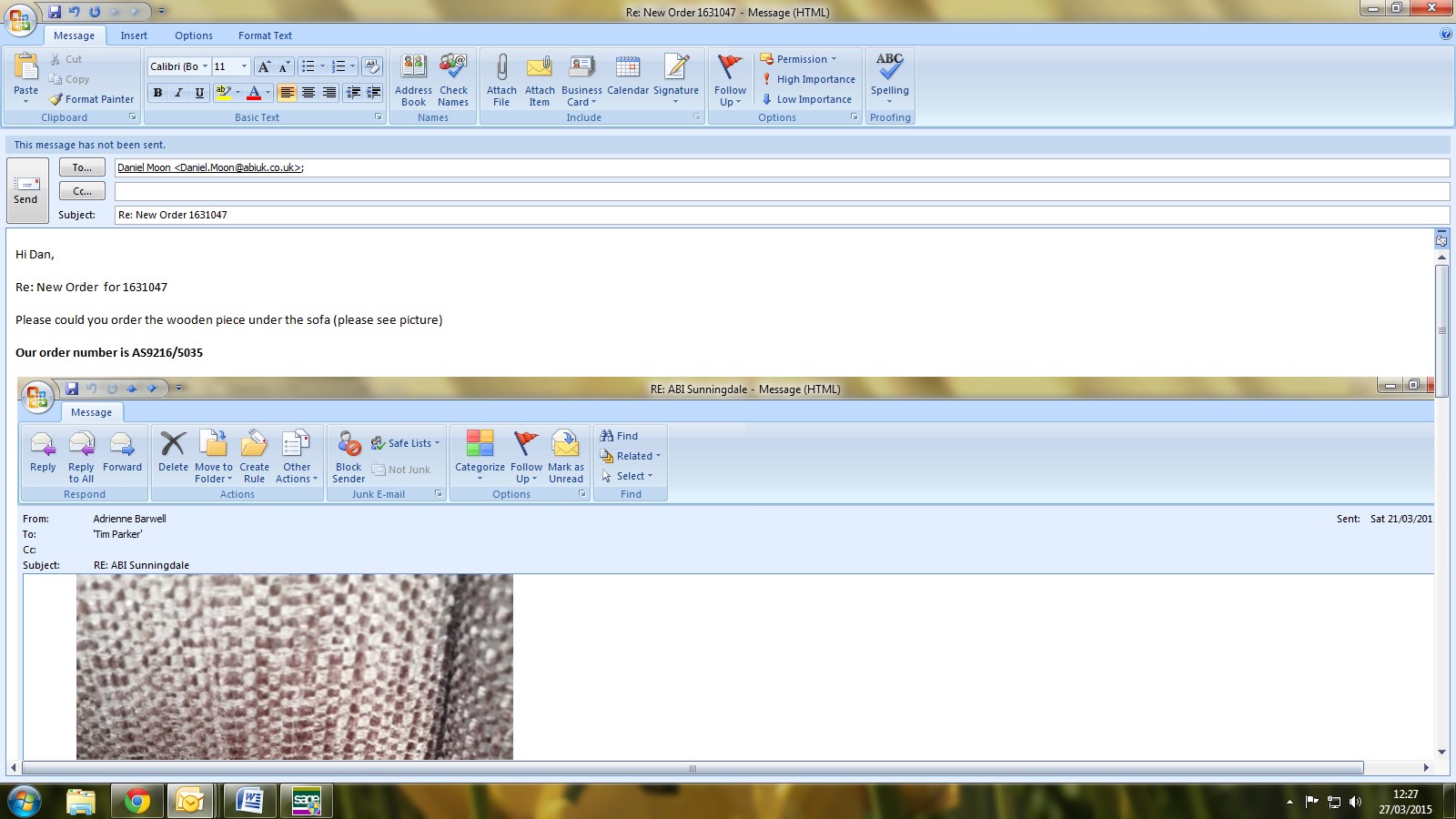
Task: Mark message as High Importance
Action: 808,79
